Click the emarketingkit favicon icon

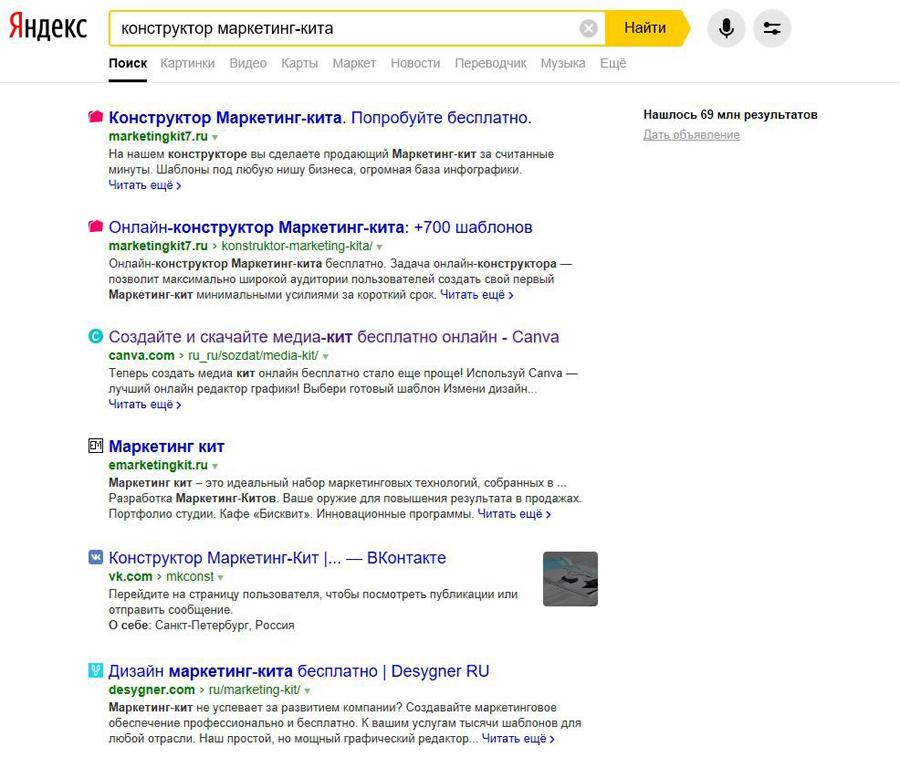click(x=96, y=446)
